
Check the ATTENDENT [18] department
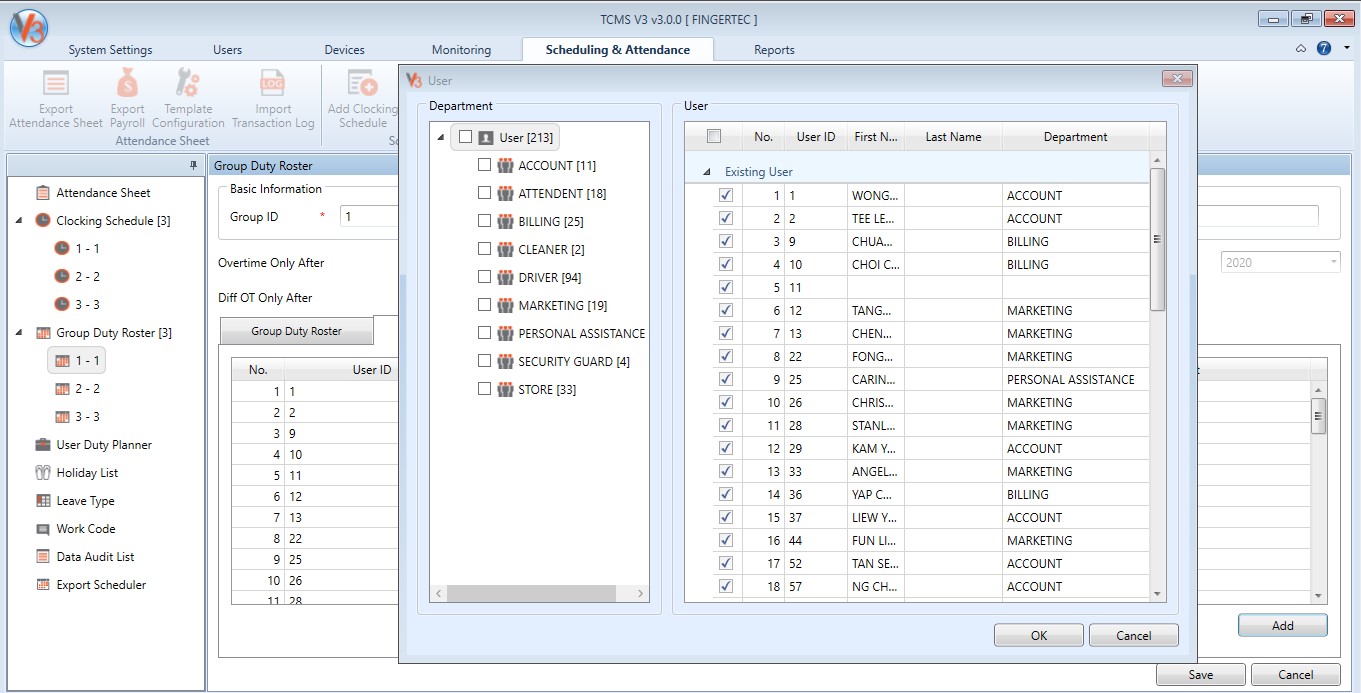pos(485,193)
